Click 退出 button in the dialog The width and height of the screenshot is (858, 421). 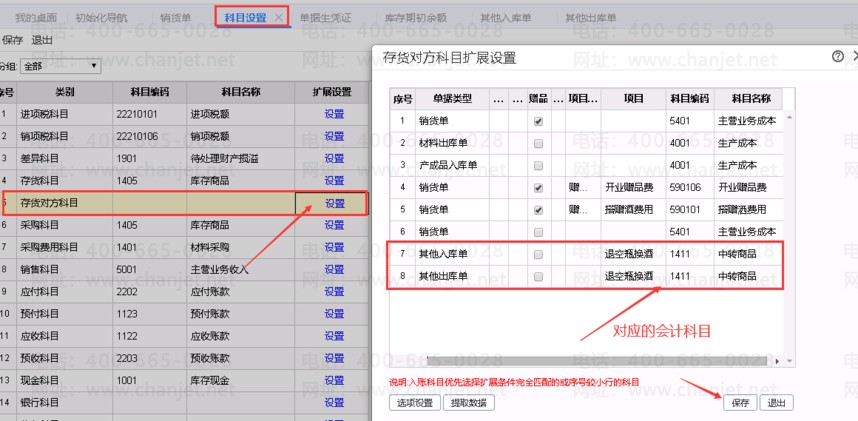776,403
